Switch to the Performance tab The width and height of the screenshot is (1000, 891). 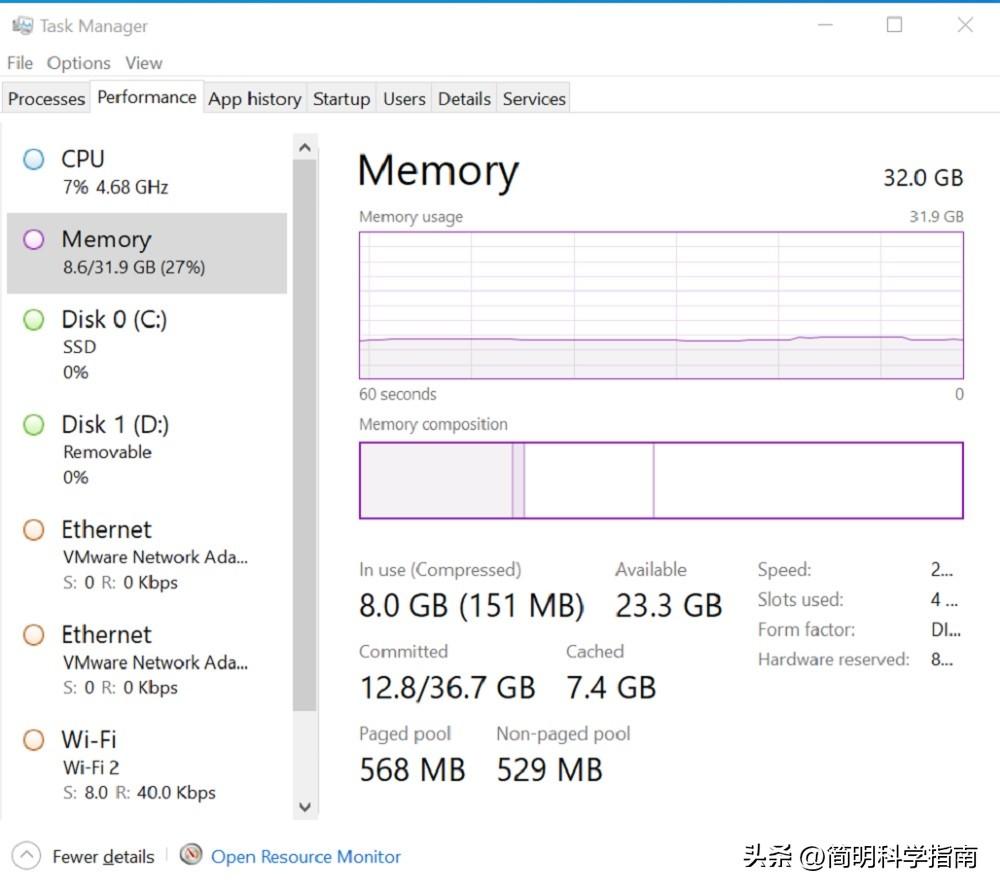(147, 97)
